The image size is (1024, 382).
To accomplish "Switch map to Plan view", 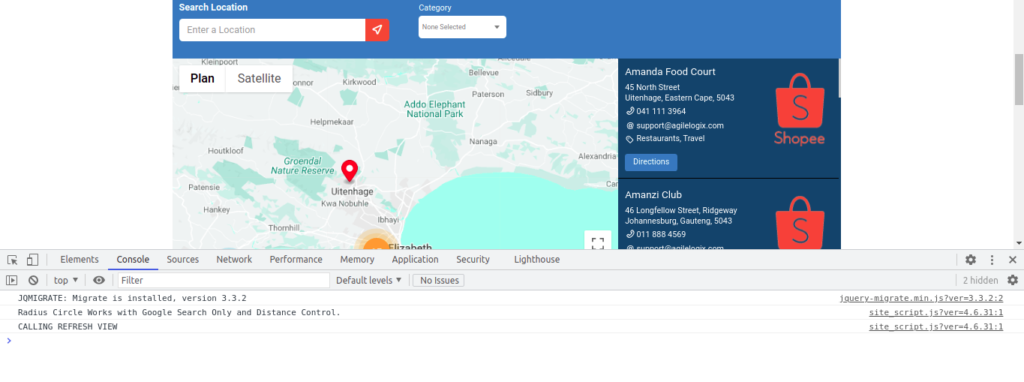I will (x=202, y=78).
